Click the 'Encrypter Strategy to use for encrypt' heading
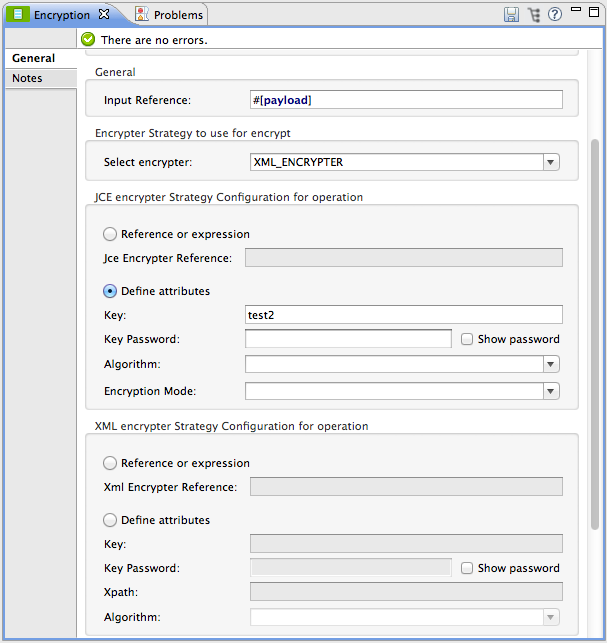Image resolution: width=607 pixels, height=643 pixels. pyautogui.click(x=193, y=133)
